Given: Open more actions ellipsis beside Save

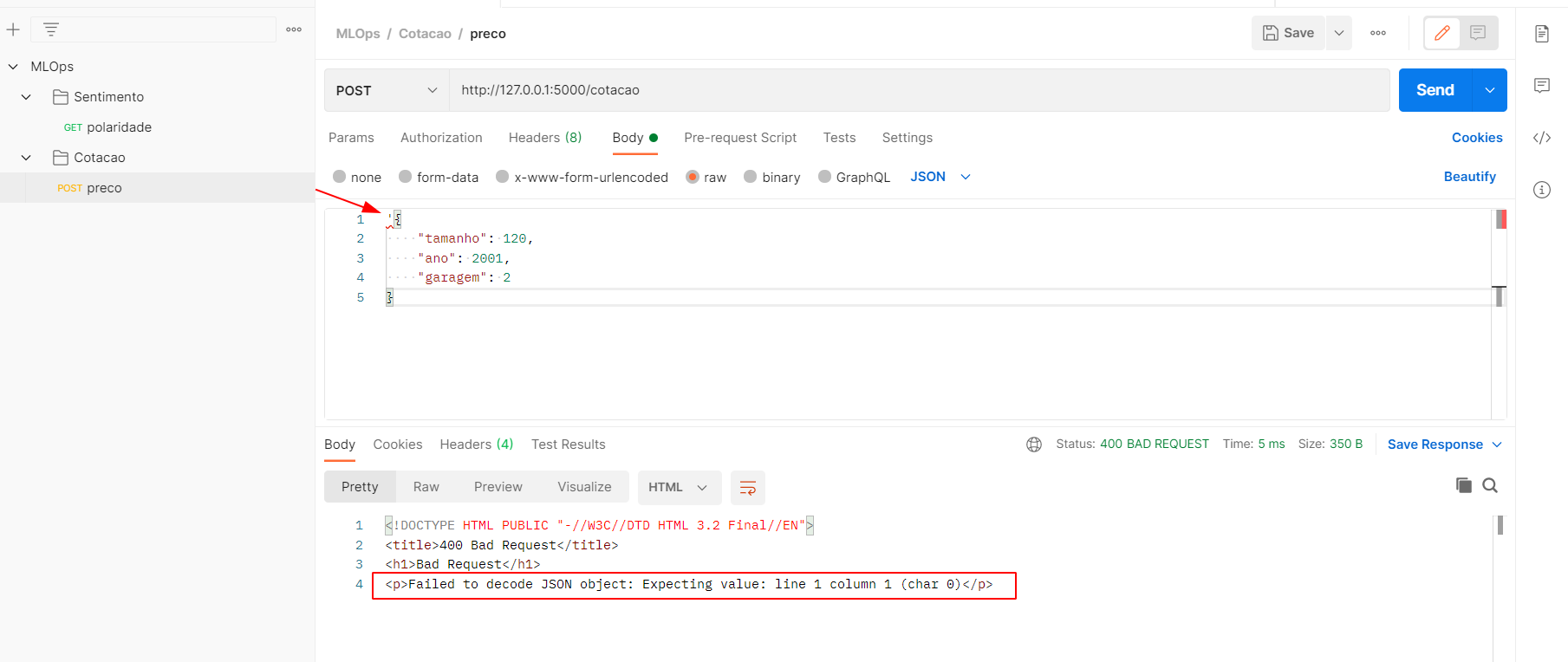Looking at the screenshot, I should (x=1378, y=33).
